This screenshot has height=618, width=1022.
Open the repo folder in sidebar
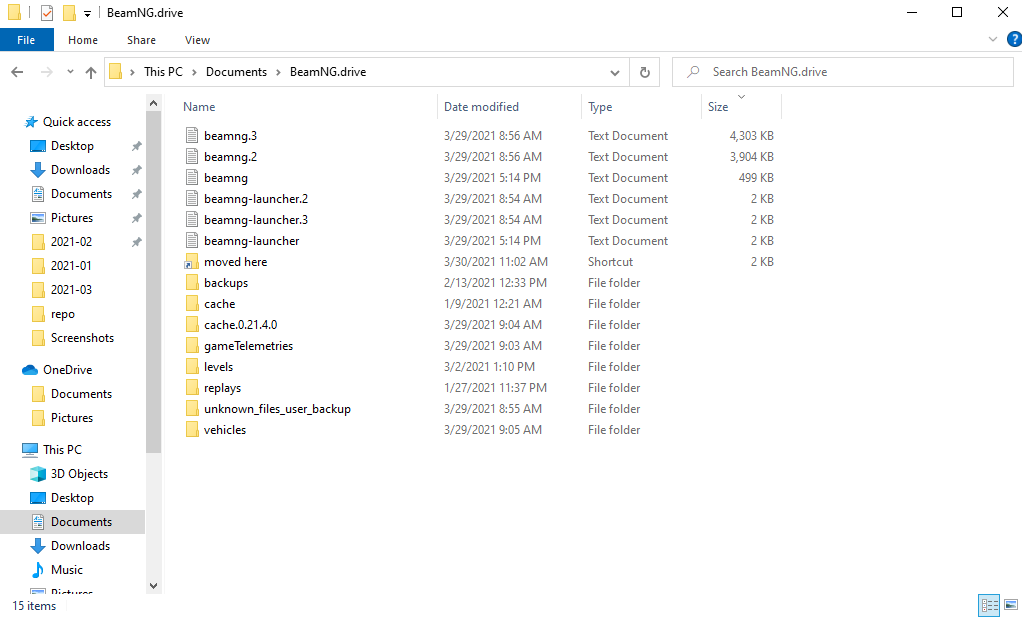tap(63, 314)
